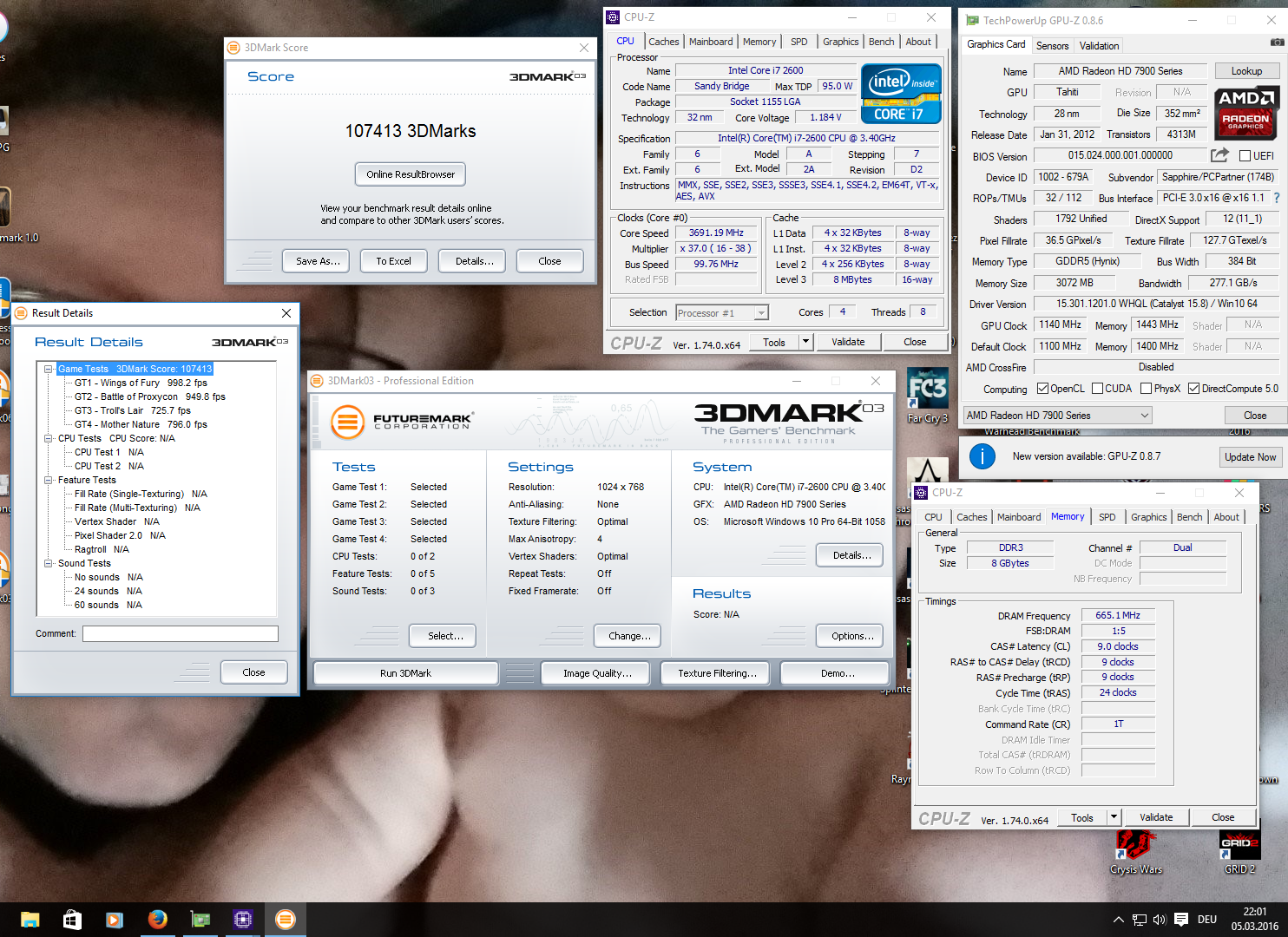
Task: Click the DEU language indicator in taskbar
Action: click(1207, 920)
